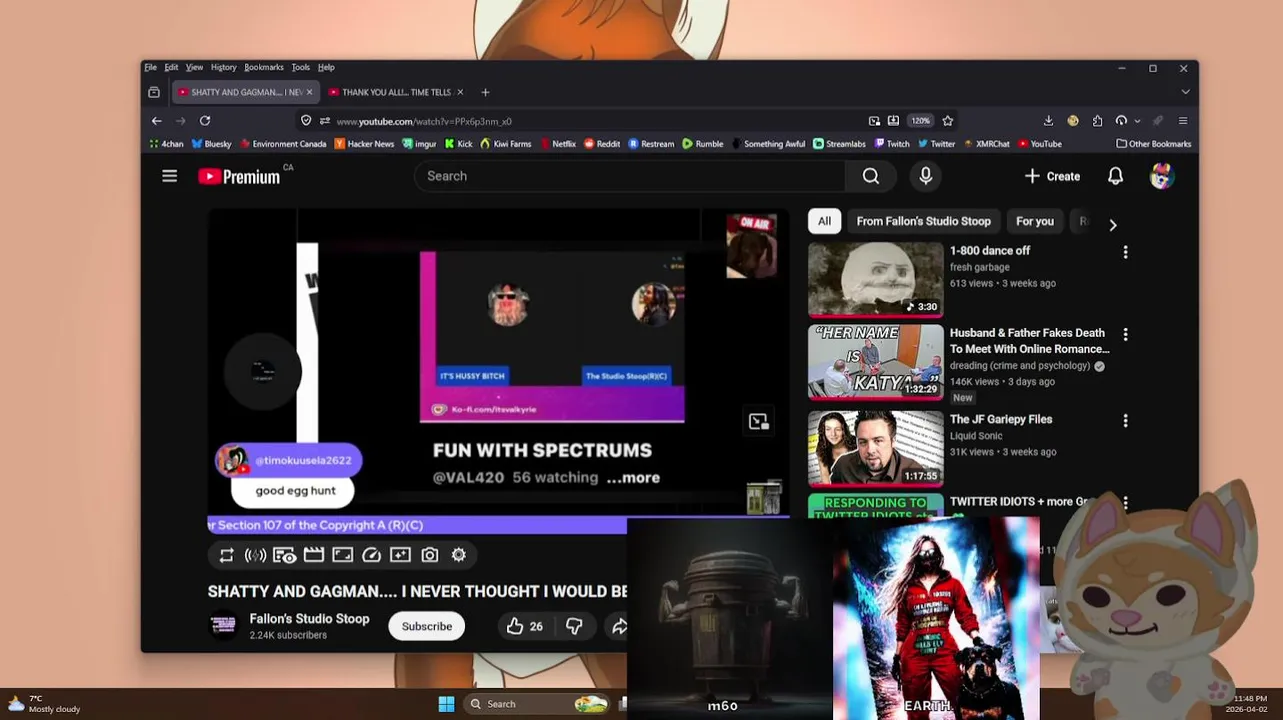
Task: Dislike the video with thumbs down
Action: click(574, 626)
